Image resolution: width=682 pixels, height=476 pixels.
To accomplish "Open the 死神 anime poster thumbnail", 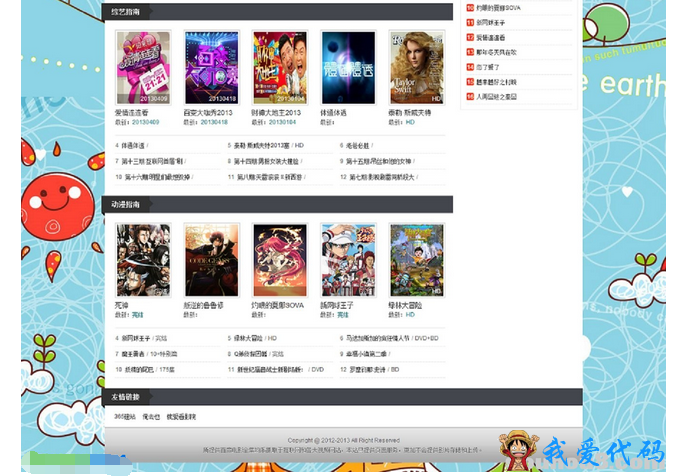I will click(x=143, y=260).
